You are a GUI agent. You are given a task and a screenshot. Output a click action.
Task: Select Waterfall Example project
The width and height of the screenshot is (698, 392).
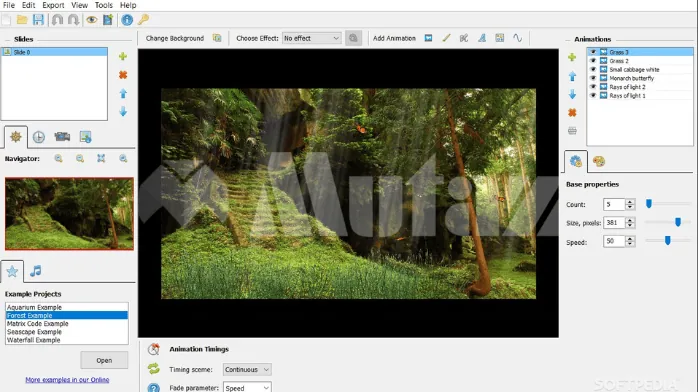pos(67,340)
